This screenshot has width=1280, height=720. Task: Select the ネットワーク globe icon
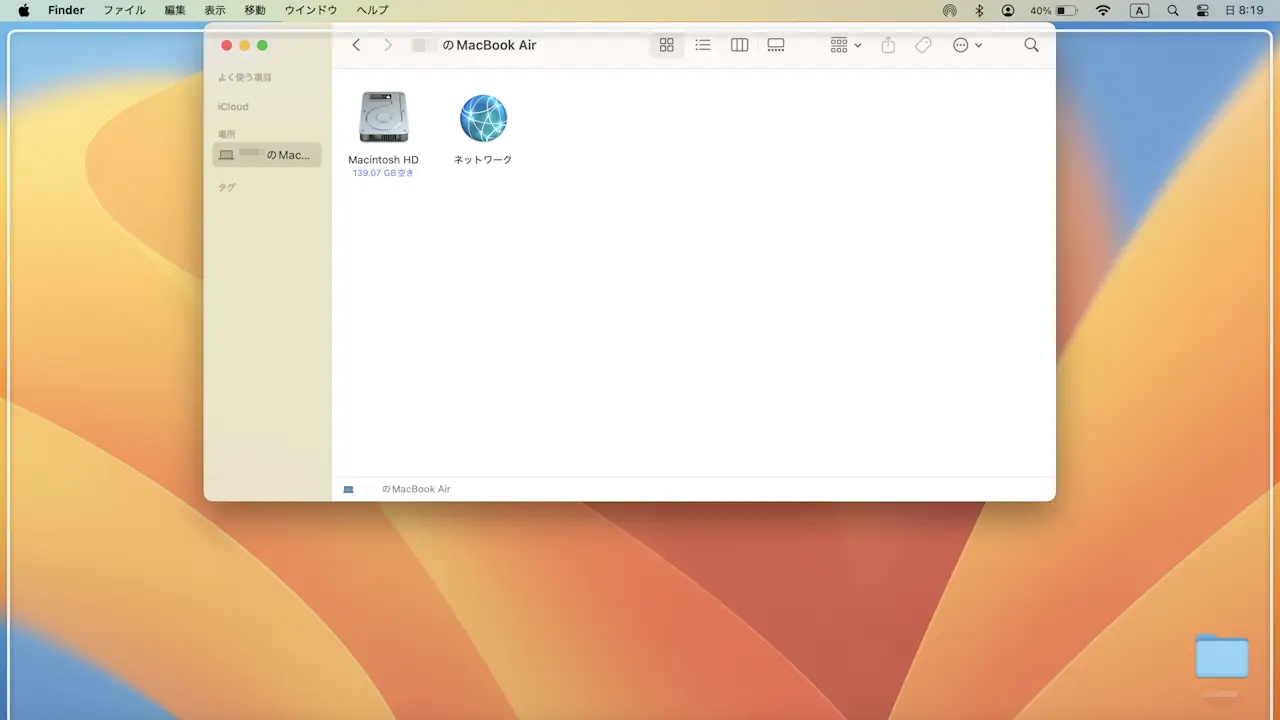coord(483,118)
